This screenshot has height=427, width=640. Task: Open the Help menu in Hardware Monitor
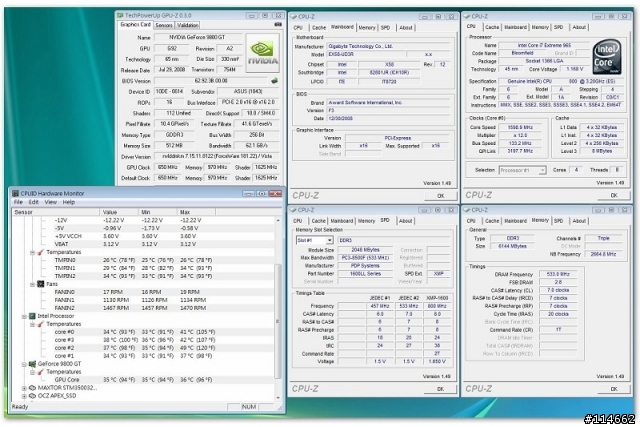[69, 202]
